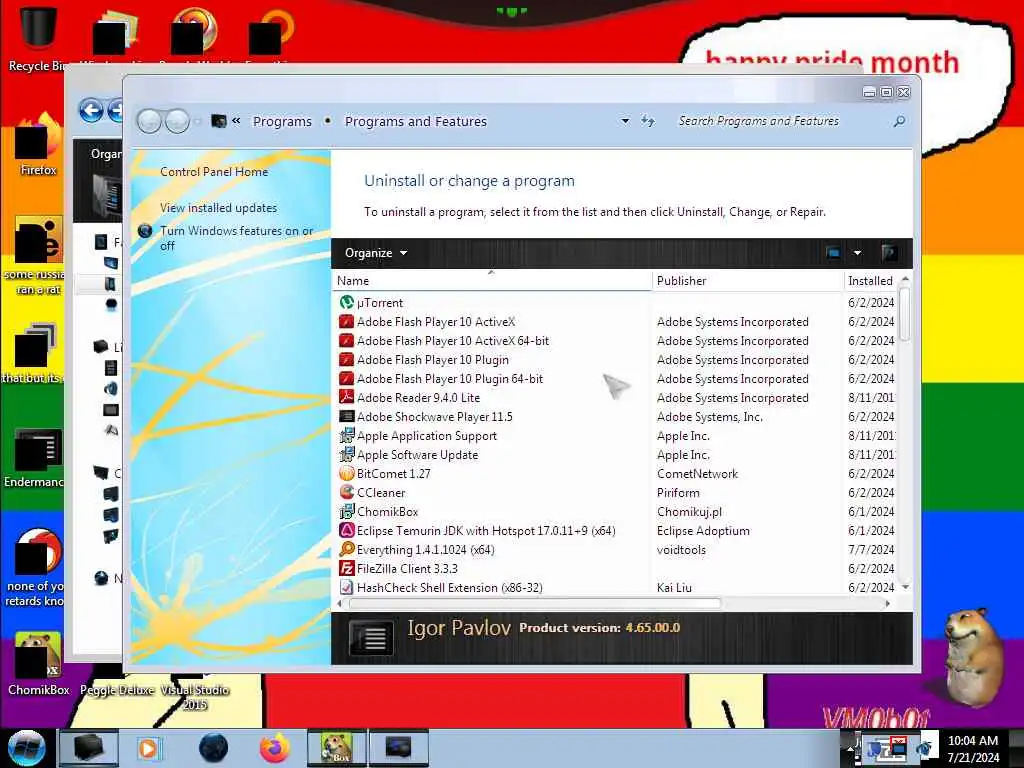Click the search magnifier icon

[899, 121]
